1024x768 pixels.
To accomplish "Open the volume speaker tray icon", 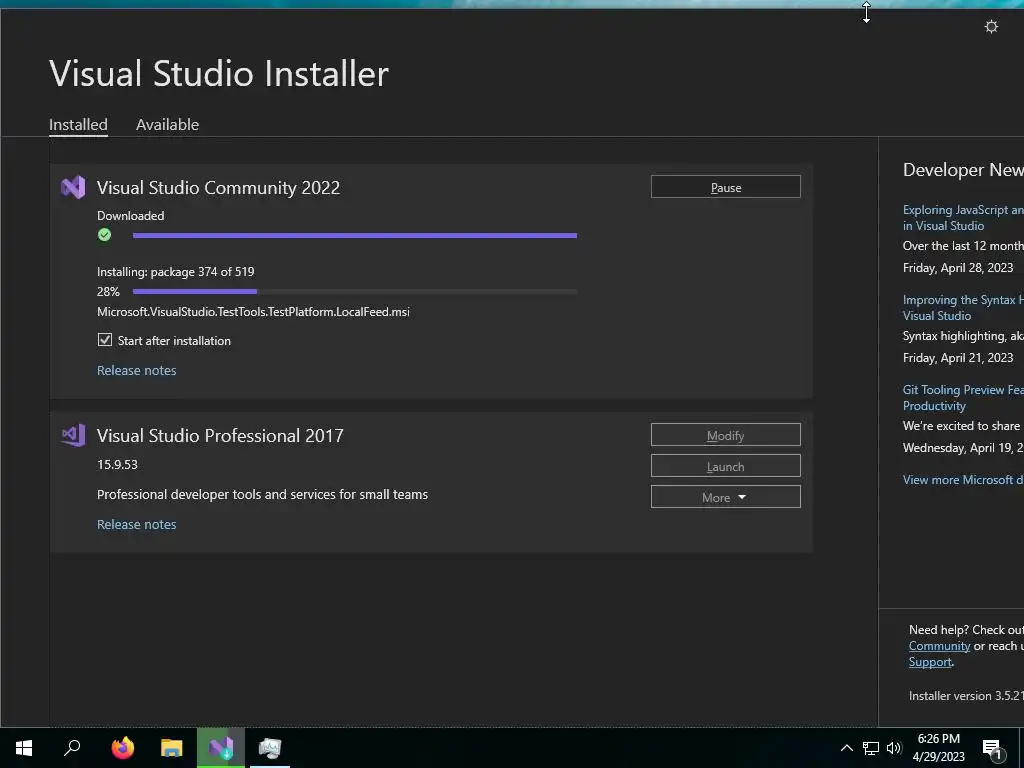I will [894, 748].
